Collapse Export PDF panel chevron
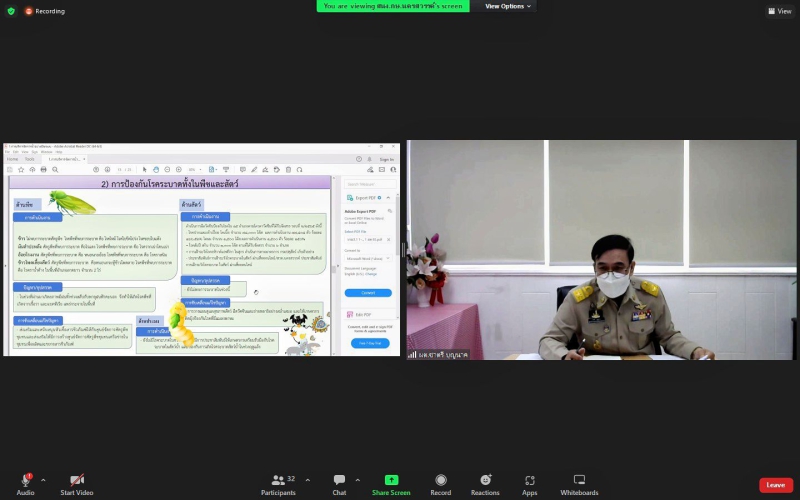The width and height of the screenshot is (800, 500). [x=388, y=197]
